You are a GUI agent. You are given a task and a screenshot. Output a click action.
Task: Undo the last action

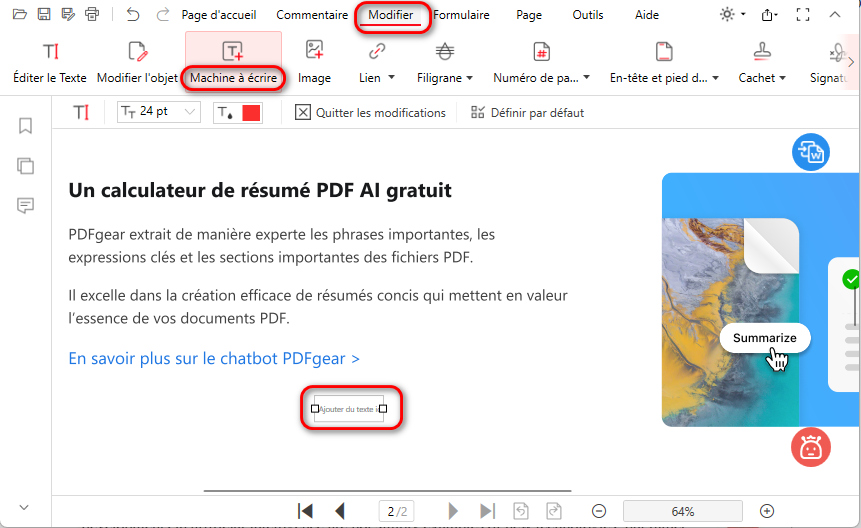click(132, 14)
